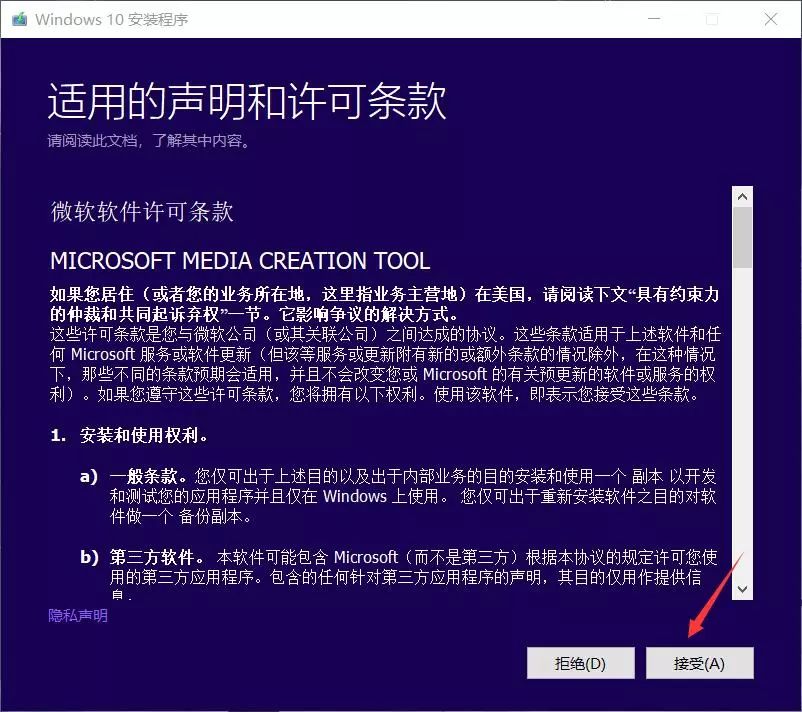The image size is (802, 712).
Task: Click the scrollbar up arrow icon
Action: 743,195
